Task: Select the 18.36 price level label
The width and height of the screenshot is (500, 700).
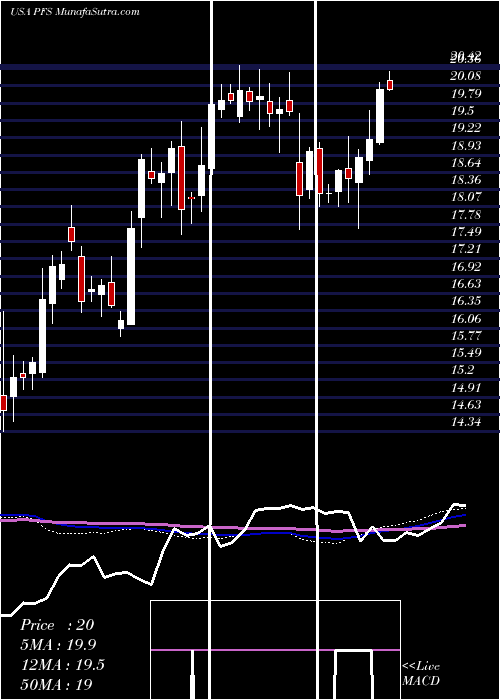Action: [466, 180]
